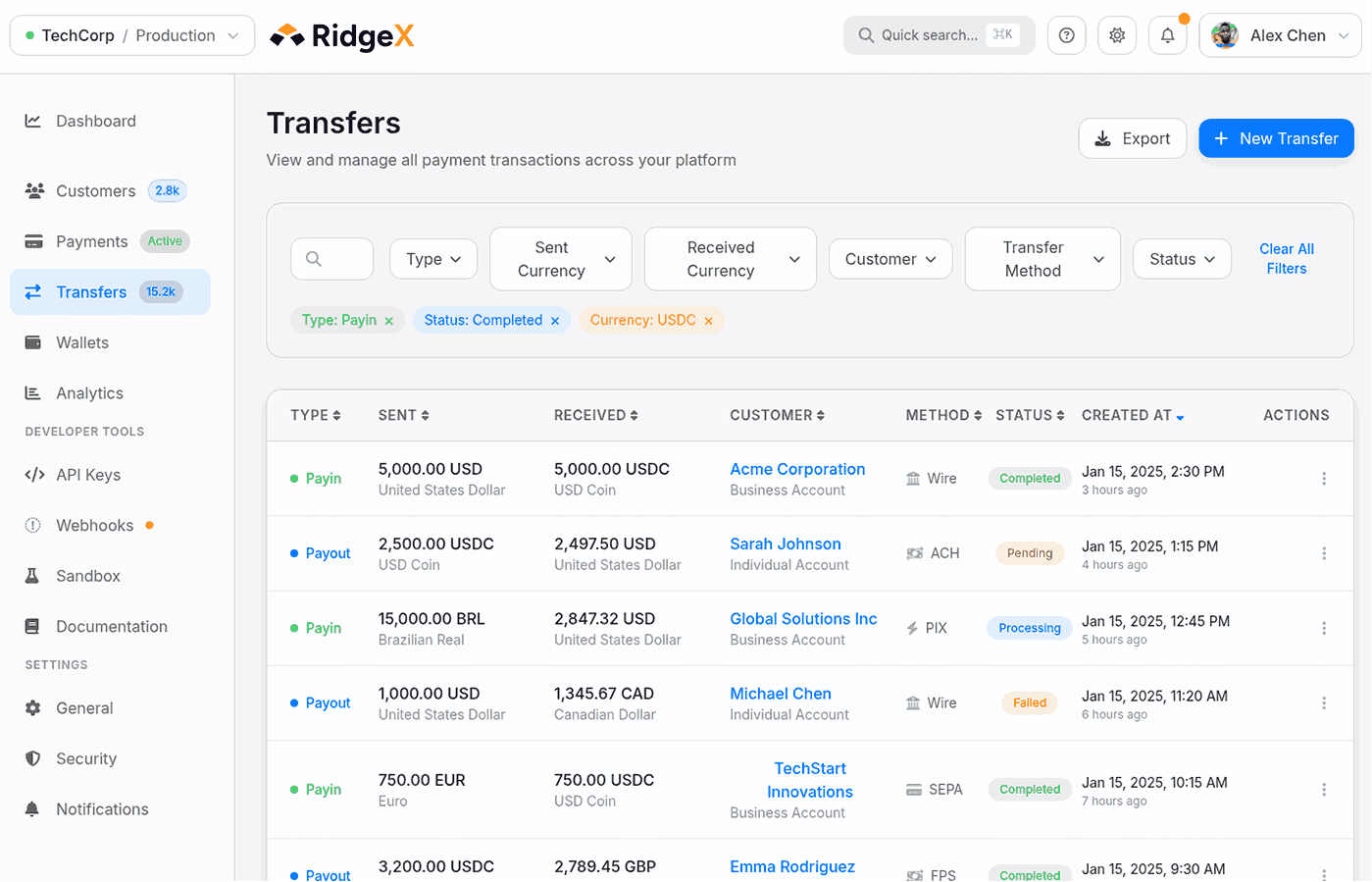Go to Wallets in the sidebar

82,342
